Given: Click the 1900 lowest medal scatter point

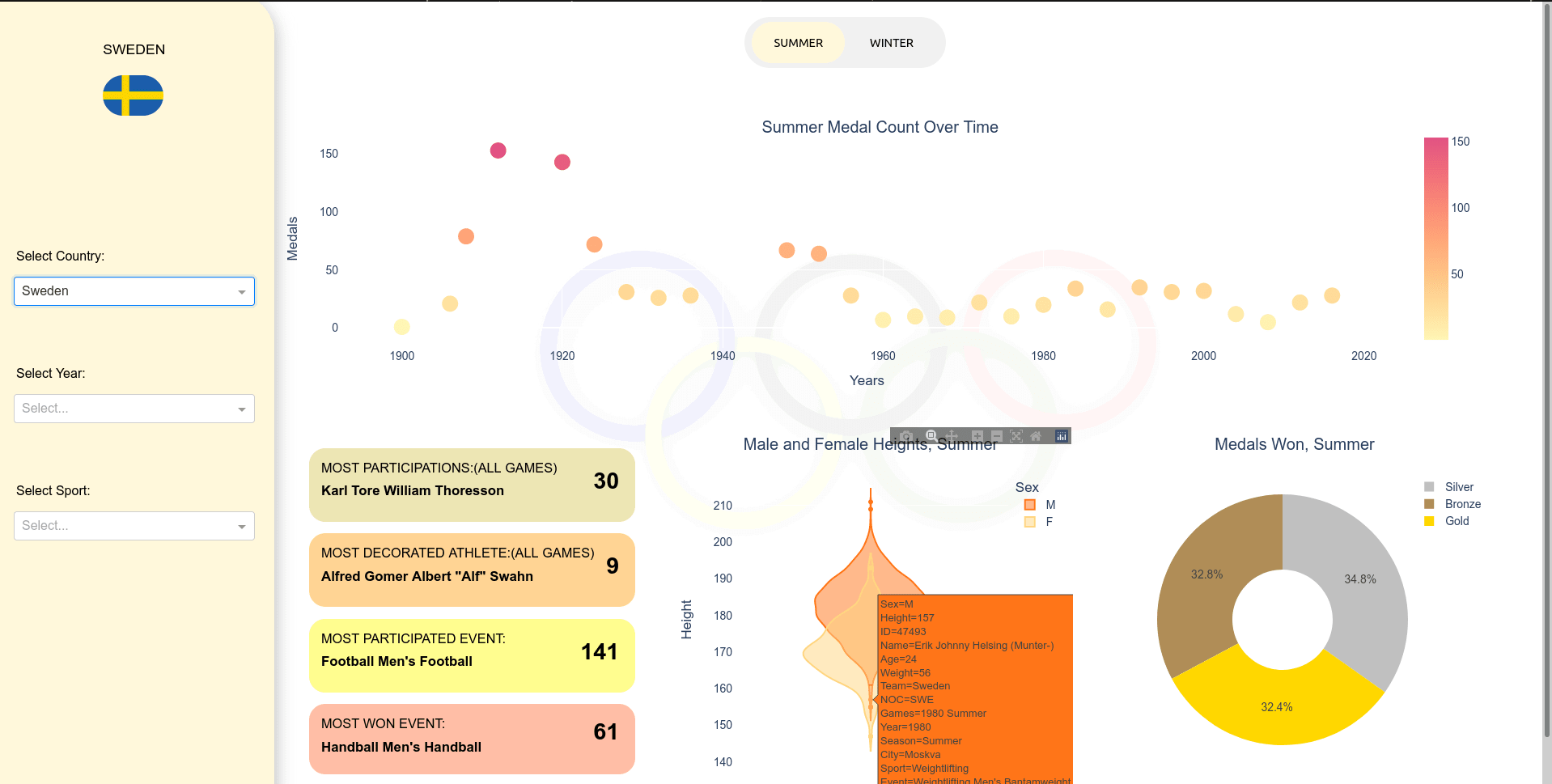Looking at the screenshot, I should point(402,327).
